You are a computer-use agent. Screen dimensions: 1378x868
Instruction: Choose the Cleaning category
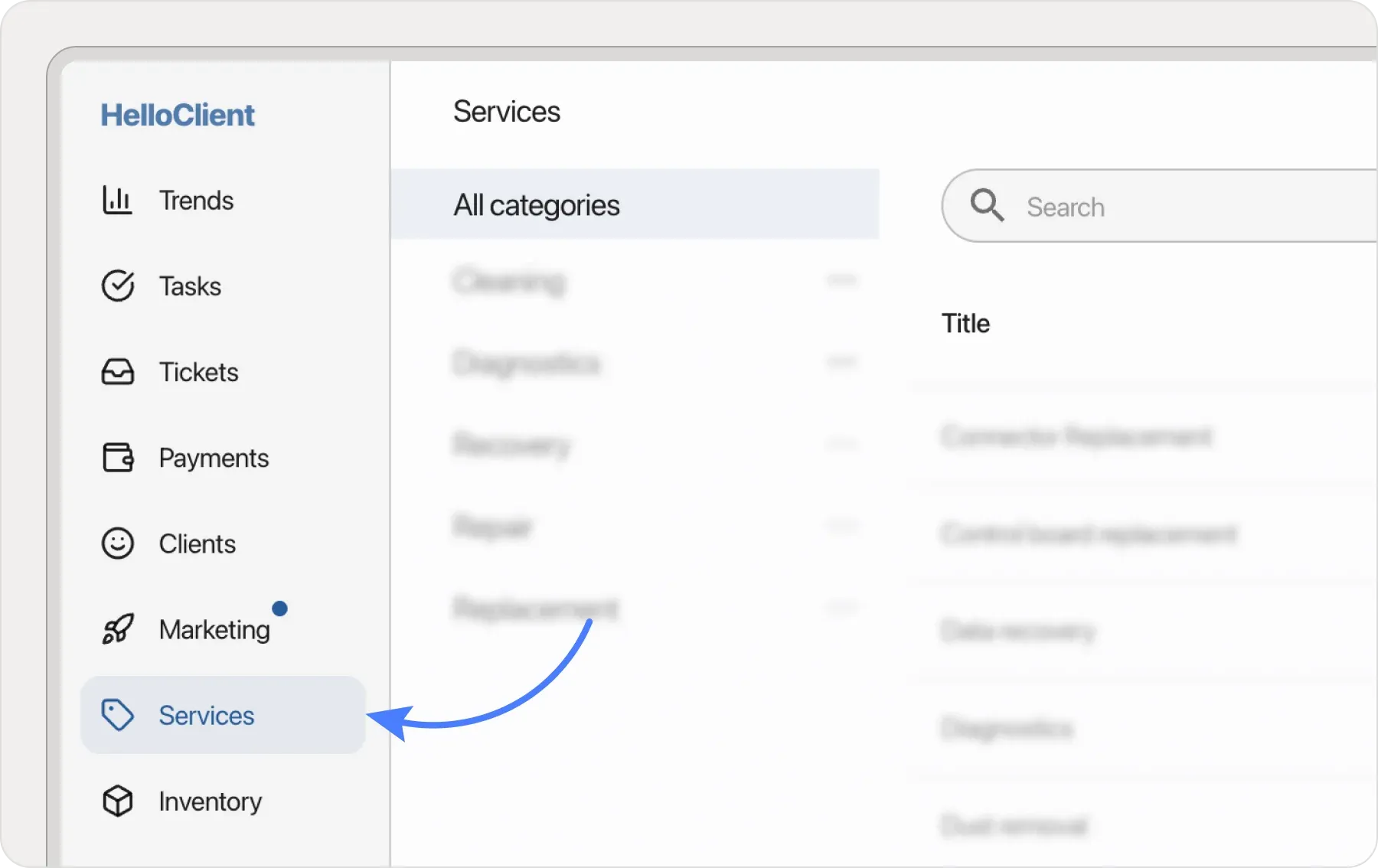coord(509,282)
